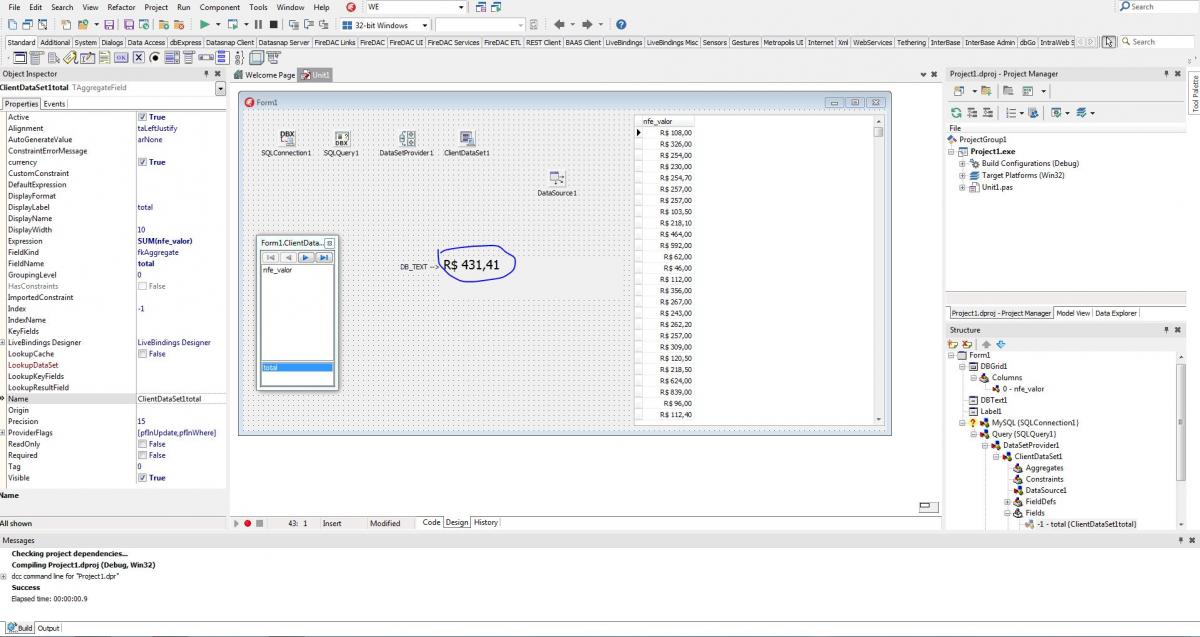Open Object Inspector component selector dropdown
1200x637 pixels.
pyautogui.click(x=220, y=89)
